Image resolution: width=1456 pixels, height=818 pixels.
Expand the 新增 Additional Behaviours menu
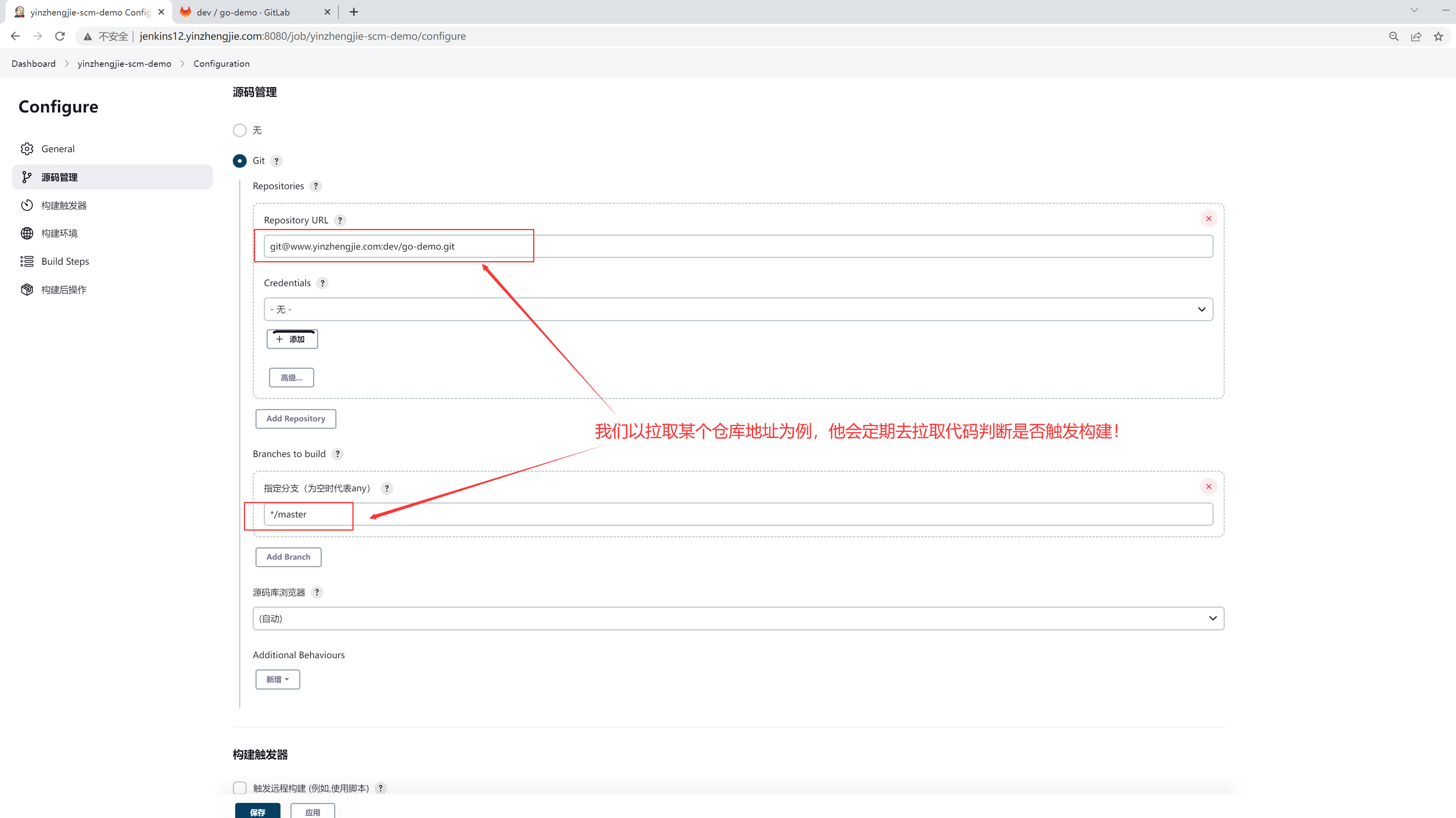pos(278,679)
